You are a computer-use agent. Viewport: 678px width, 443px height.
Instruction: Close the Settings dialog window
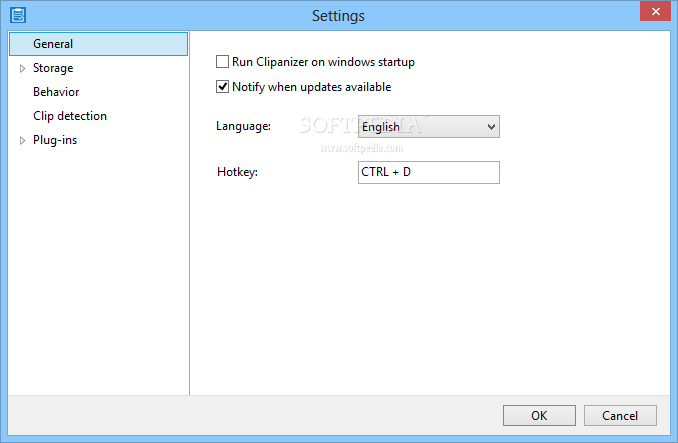(655, 11)
